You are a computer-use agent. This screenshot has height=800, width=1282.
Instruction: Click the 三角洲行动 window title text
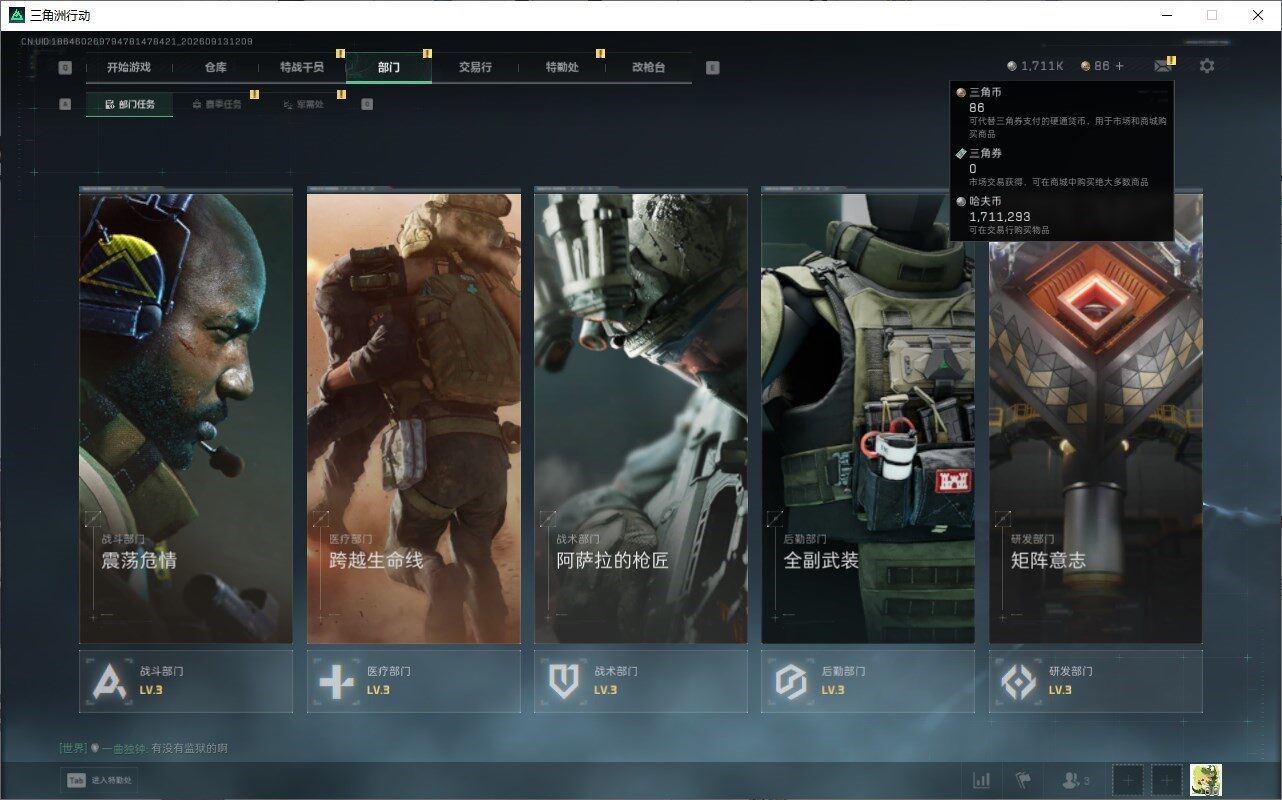click(60, 15)
